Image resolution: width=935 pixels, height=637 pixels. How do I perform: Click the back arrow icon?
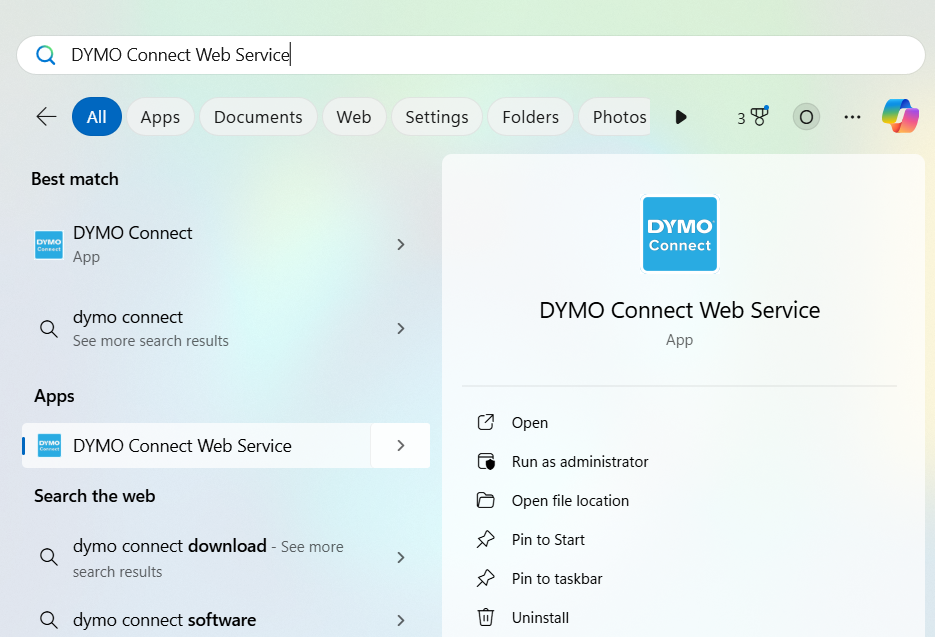pyautogui.click(x=46, y=117)
